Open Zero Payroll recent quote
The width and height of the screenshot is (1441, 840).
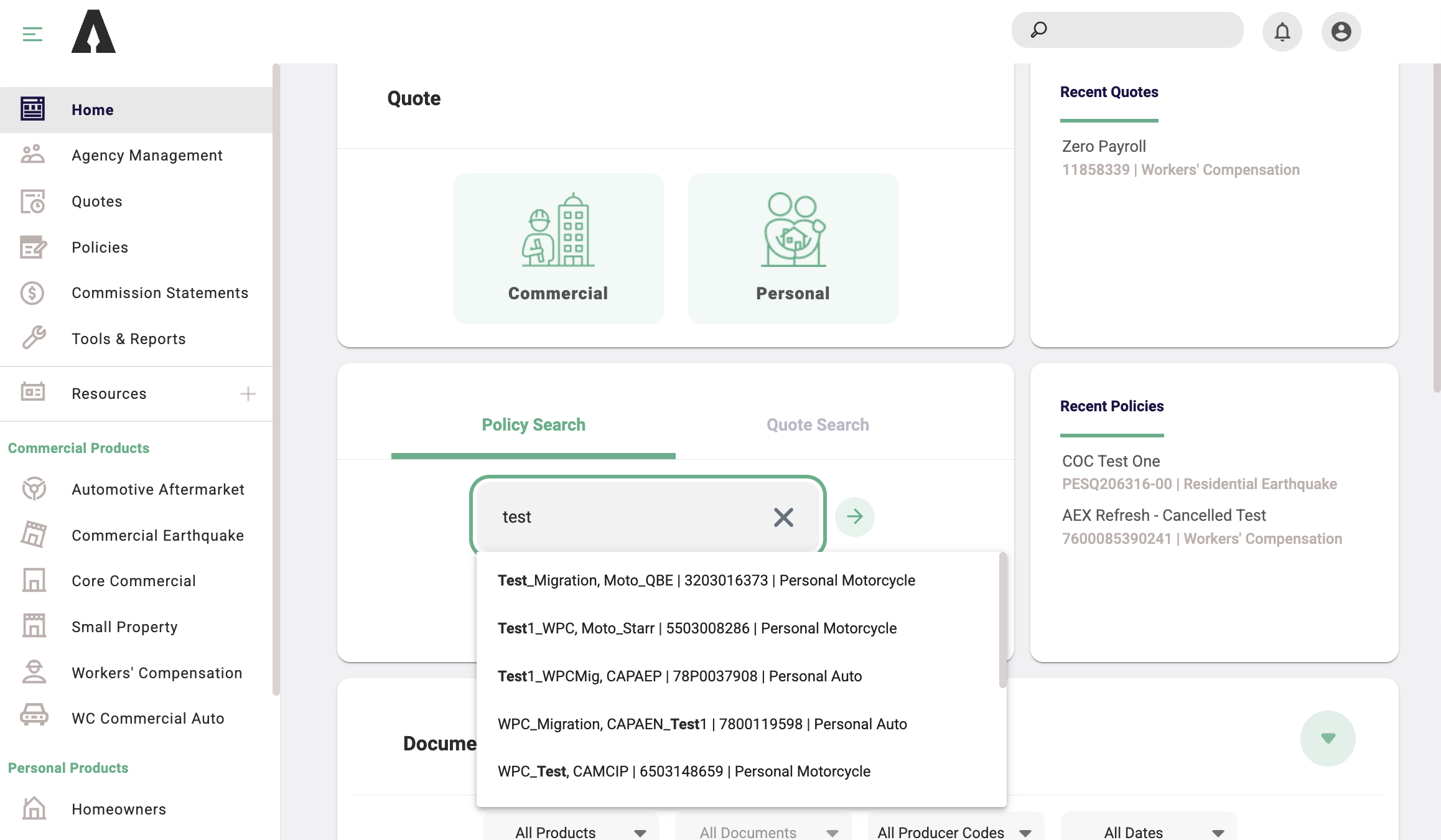pyautogui.click(x=1104, y=146)
